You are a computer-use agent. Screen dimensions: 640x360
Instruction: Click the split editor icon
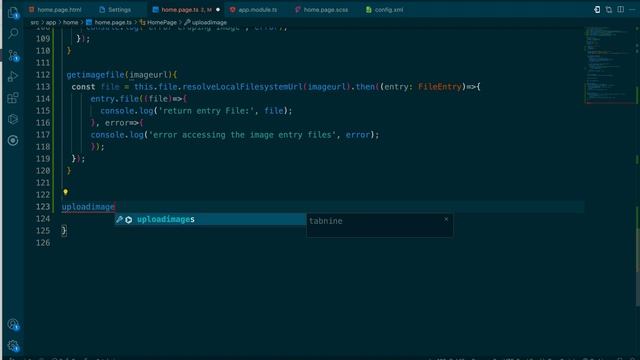click(620, 9)
